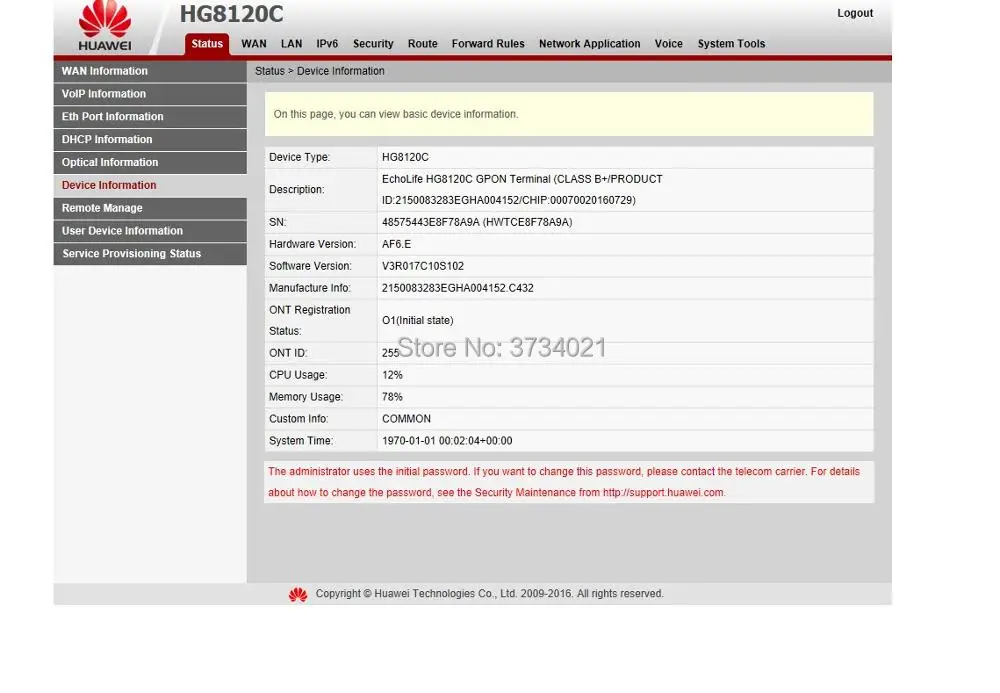Open the Voice tab
Viewport: 1000px width, 693px height.
click(668, 44)
